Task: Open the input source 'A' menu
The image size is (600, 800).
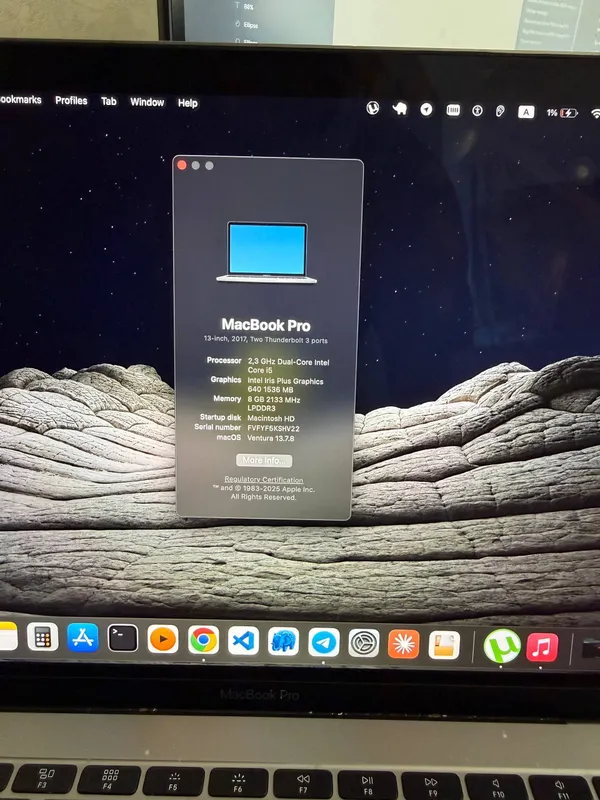Action: click(526, 112)
